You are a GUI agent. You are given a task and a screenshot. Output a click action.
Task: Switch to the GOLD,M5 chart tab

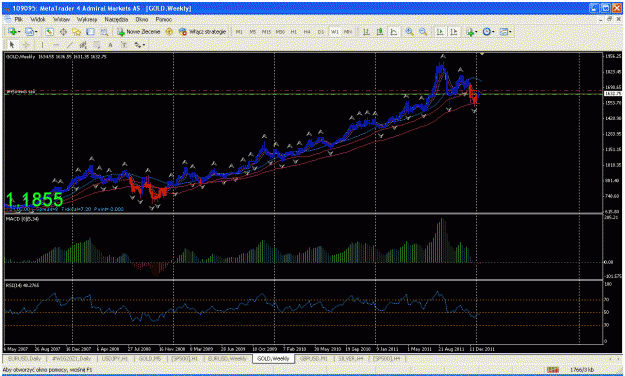click(149, 359)
